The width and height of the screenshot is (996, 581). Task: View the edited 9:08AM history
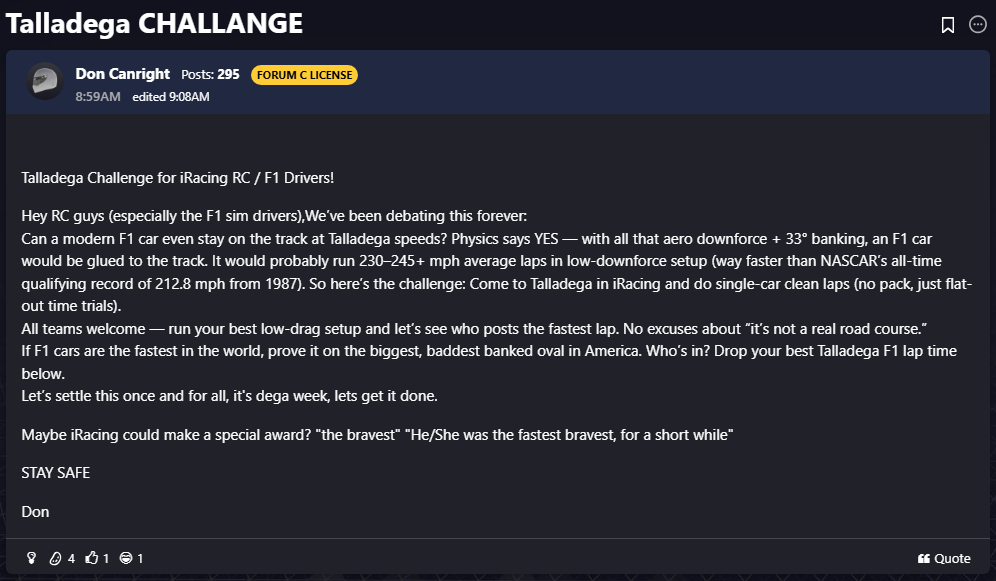171,96
